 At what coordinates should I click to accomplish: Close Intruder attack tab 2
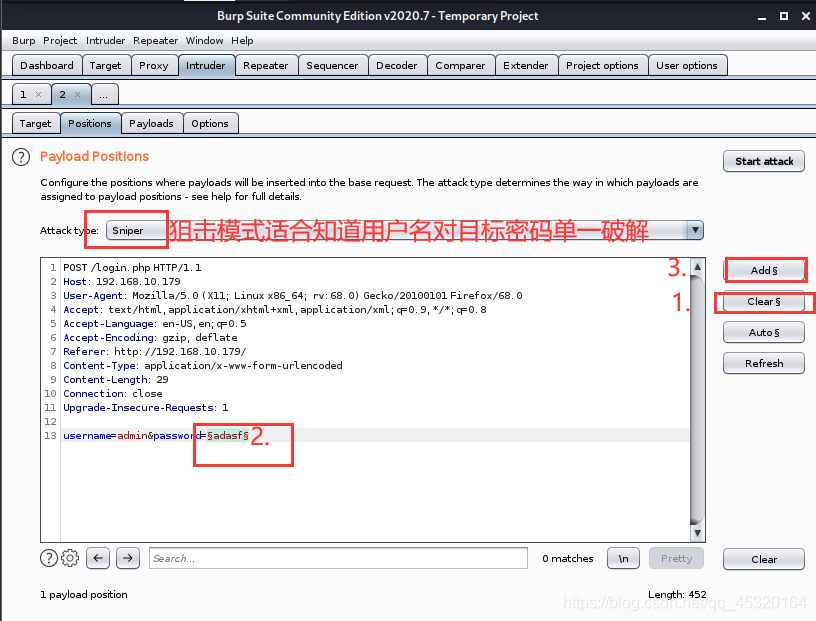tap(77, 94)
